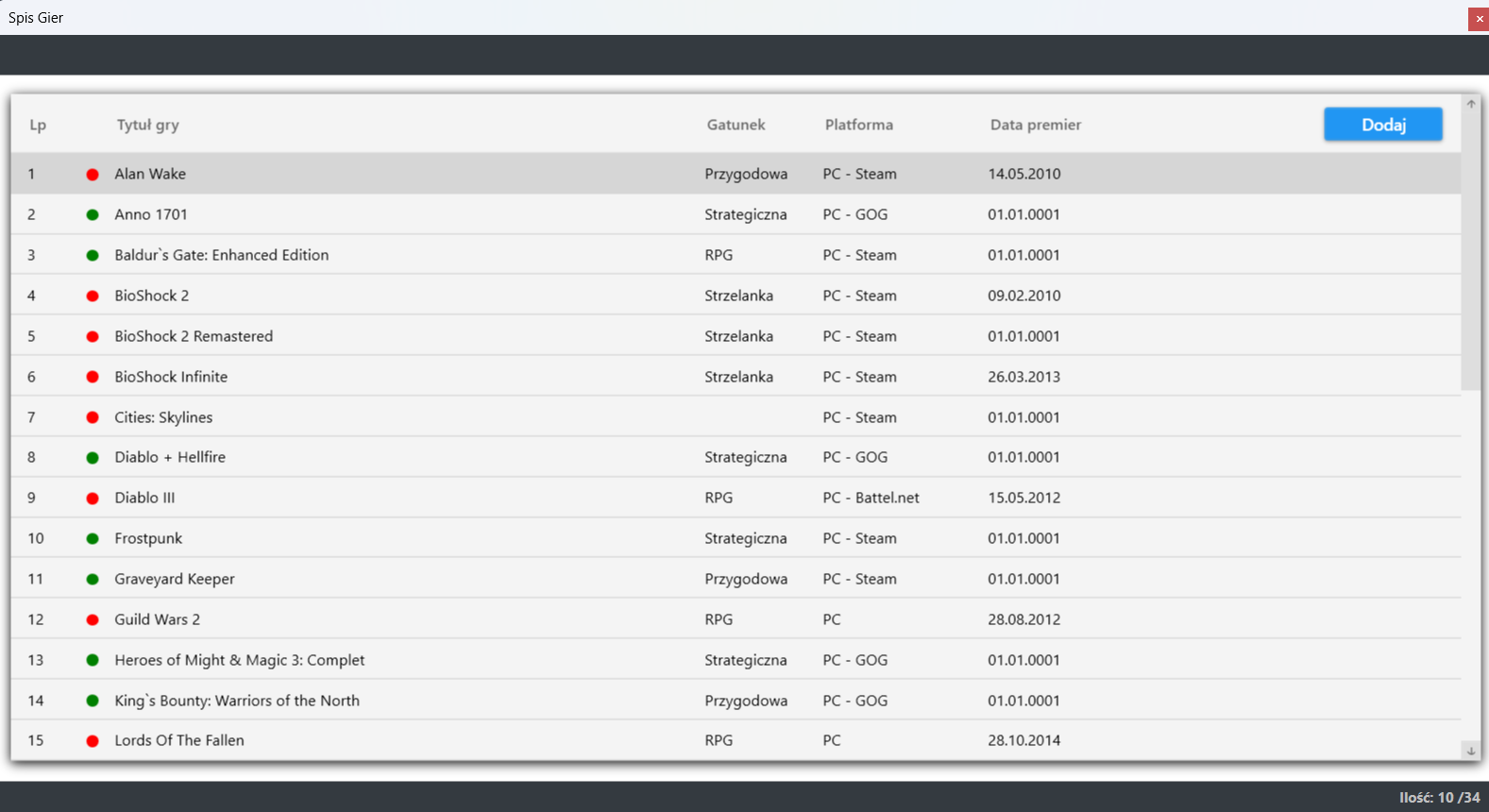Click the Platforma column header
Viewport: 1489px width, 812px height.
(859, 125)
